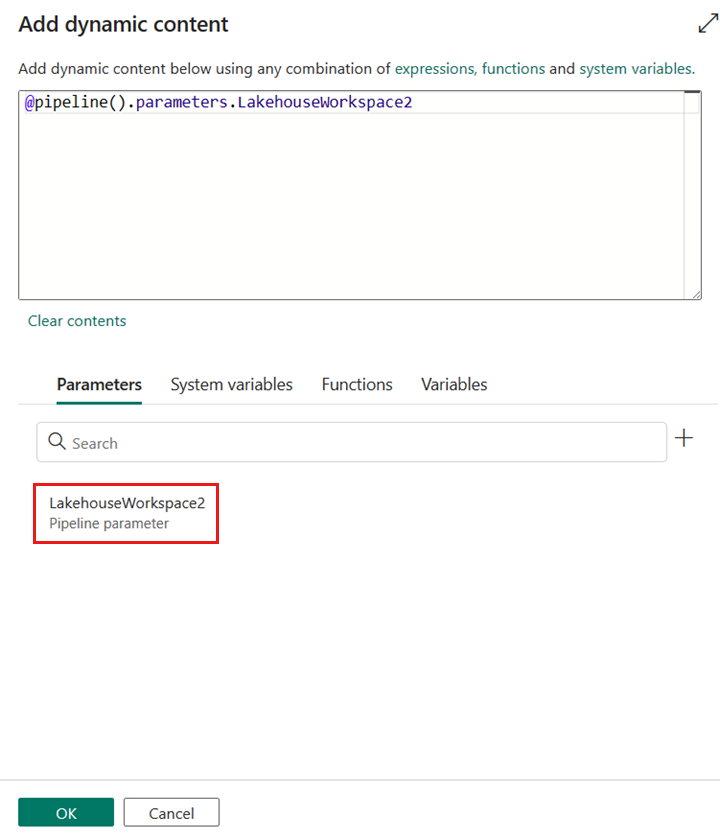This screenshot has height=839, width=720.
Task: Select the LakehouseWorkspace2 pipeline parameter
Action: [126, 513]
